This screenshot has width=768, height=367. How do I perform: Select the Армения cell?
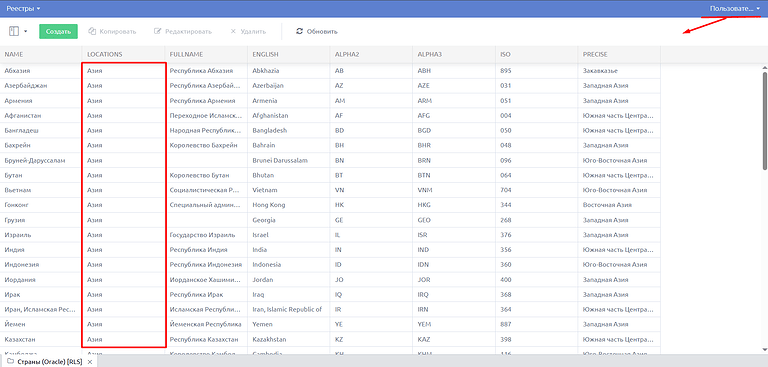point(41,100)
